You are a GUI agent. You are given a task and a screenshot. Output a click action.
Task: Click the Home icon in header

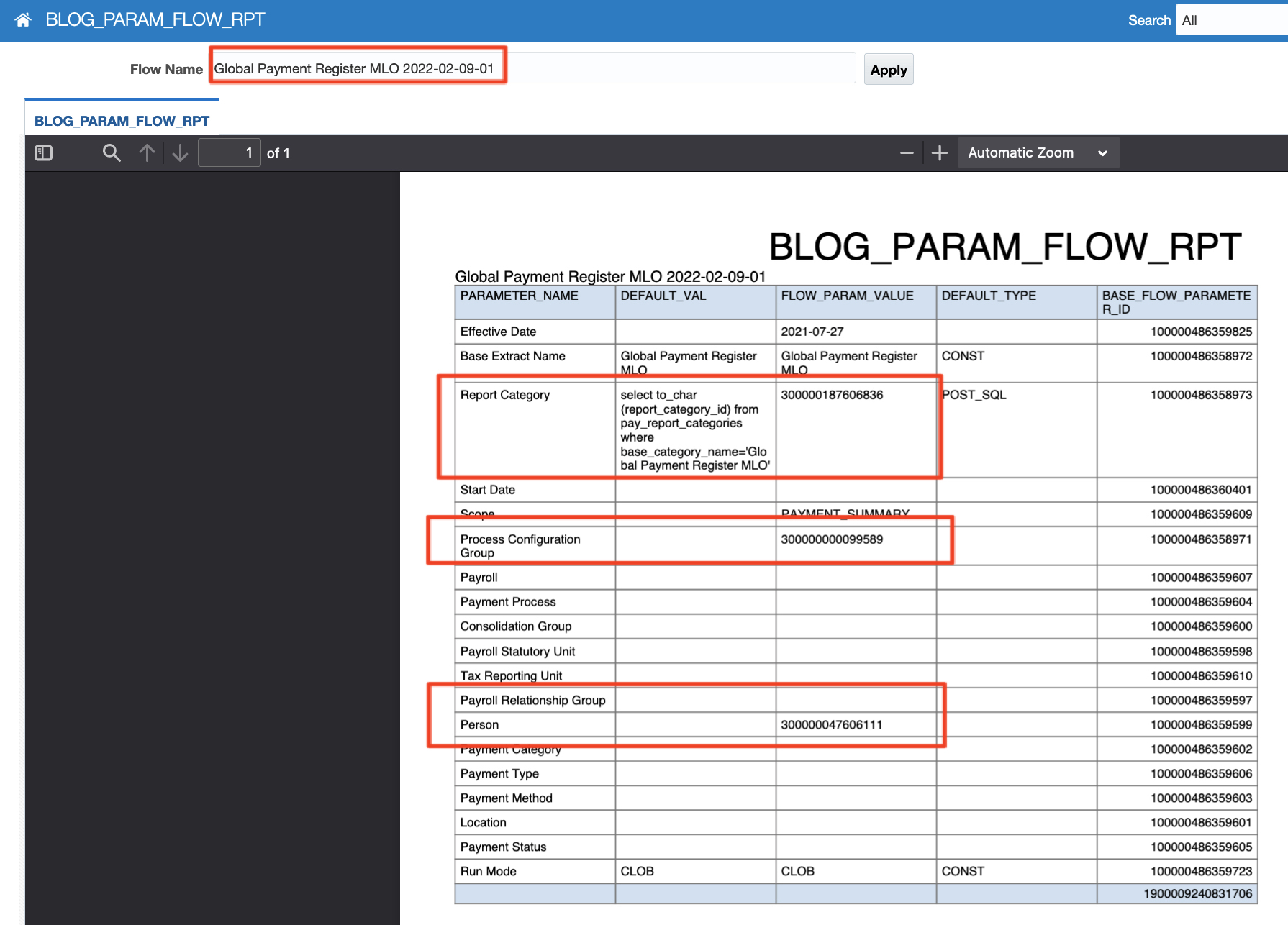(23, 20)
